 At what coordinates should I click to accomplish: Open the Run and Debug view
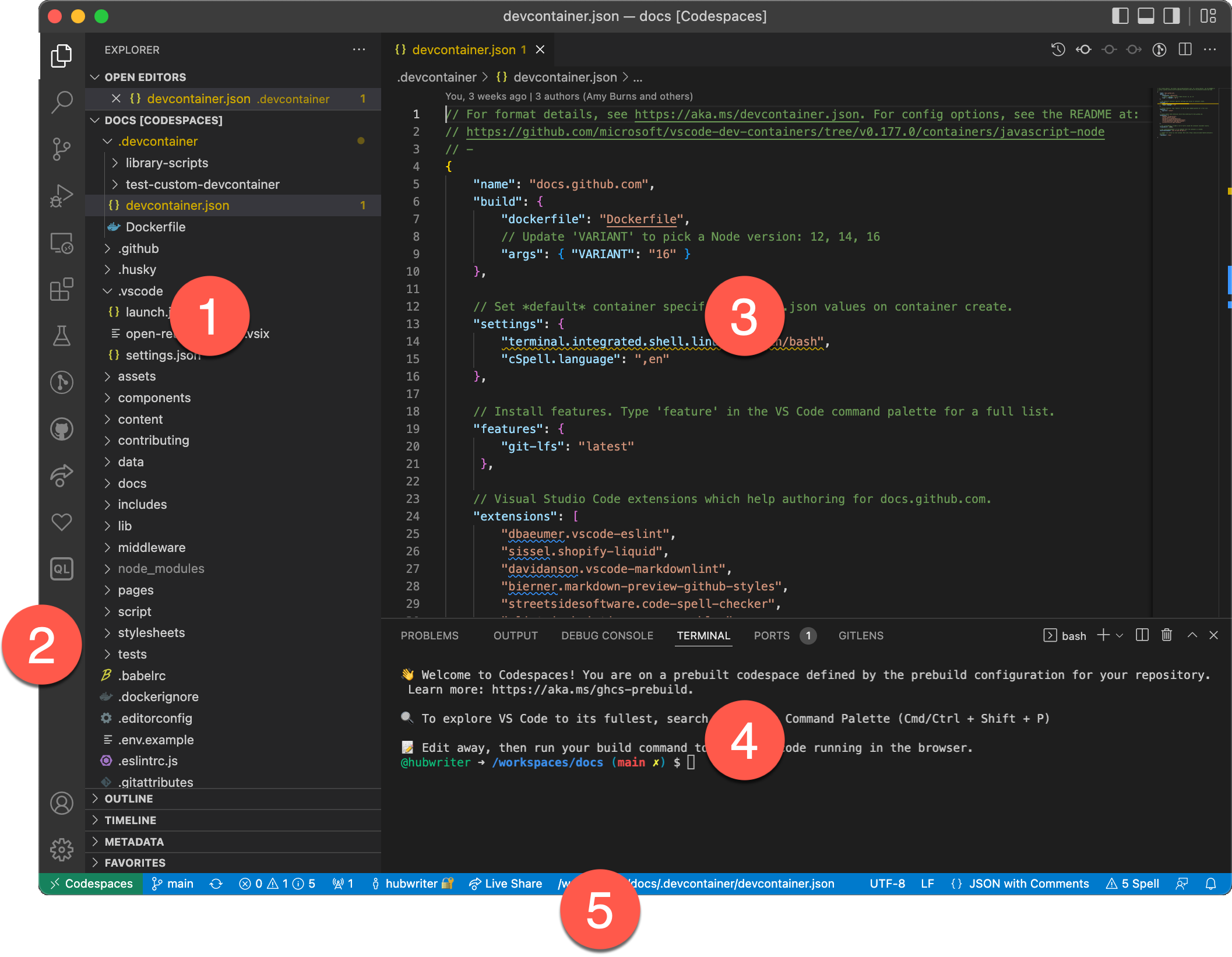tap(61, 195)
